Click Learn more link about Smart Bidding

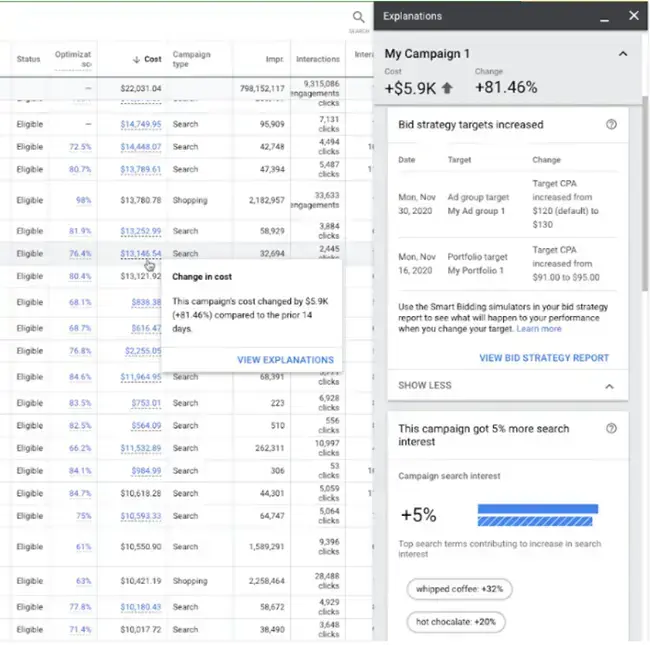538,329
